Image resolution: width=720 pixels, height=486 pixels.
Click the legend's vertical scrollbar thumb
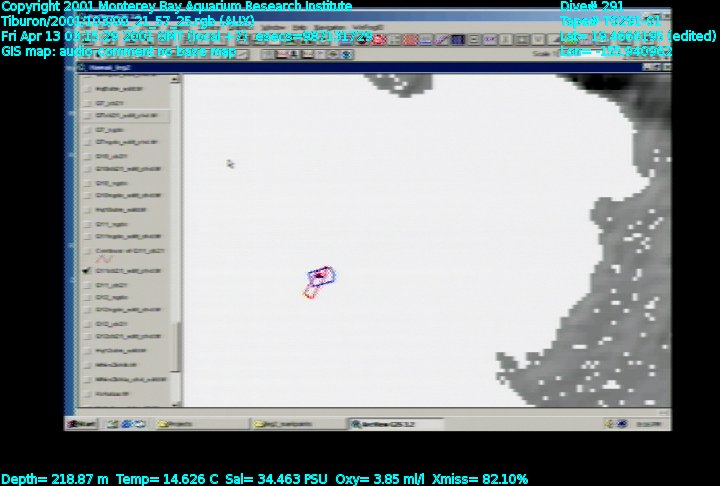178,345
